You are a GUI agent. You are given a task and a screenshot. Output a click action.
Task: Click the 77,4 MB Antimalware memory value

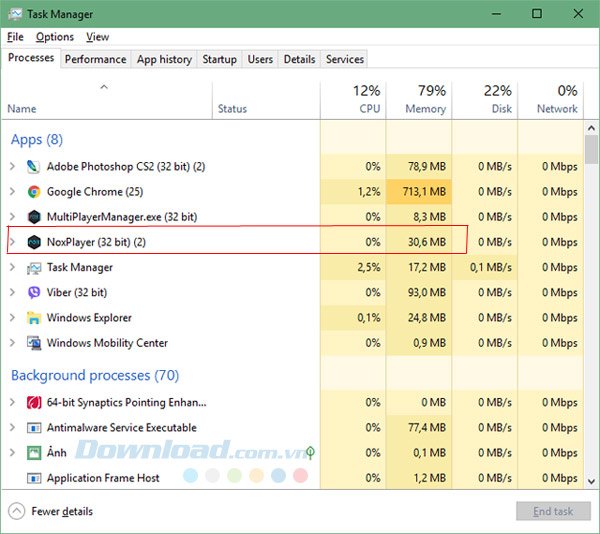pos(427,428)
